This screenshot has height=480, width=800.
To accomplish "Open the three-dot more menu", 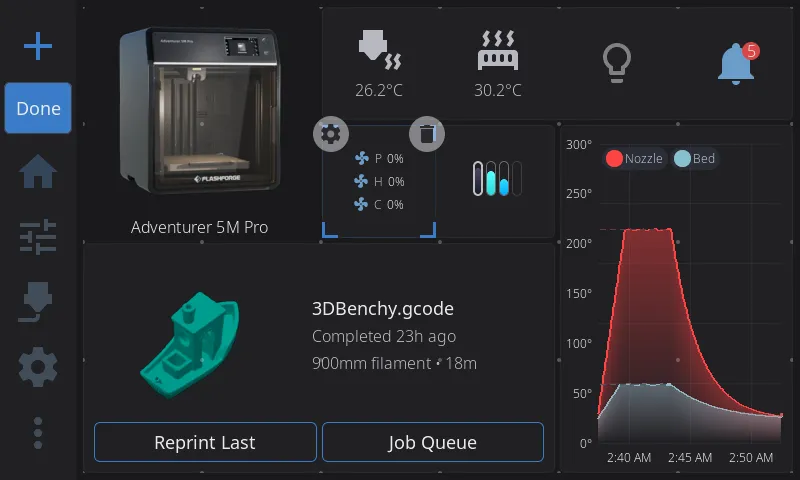I will coord(38,433).
